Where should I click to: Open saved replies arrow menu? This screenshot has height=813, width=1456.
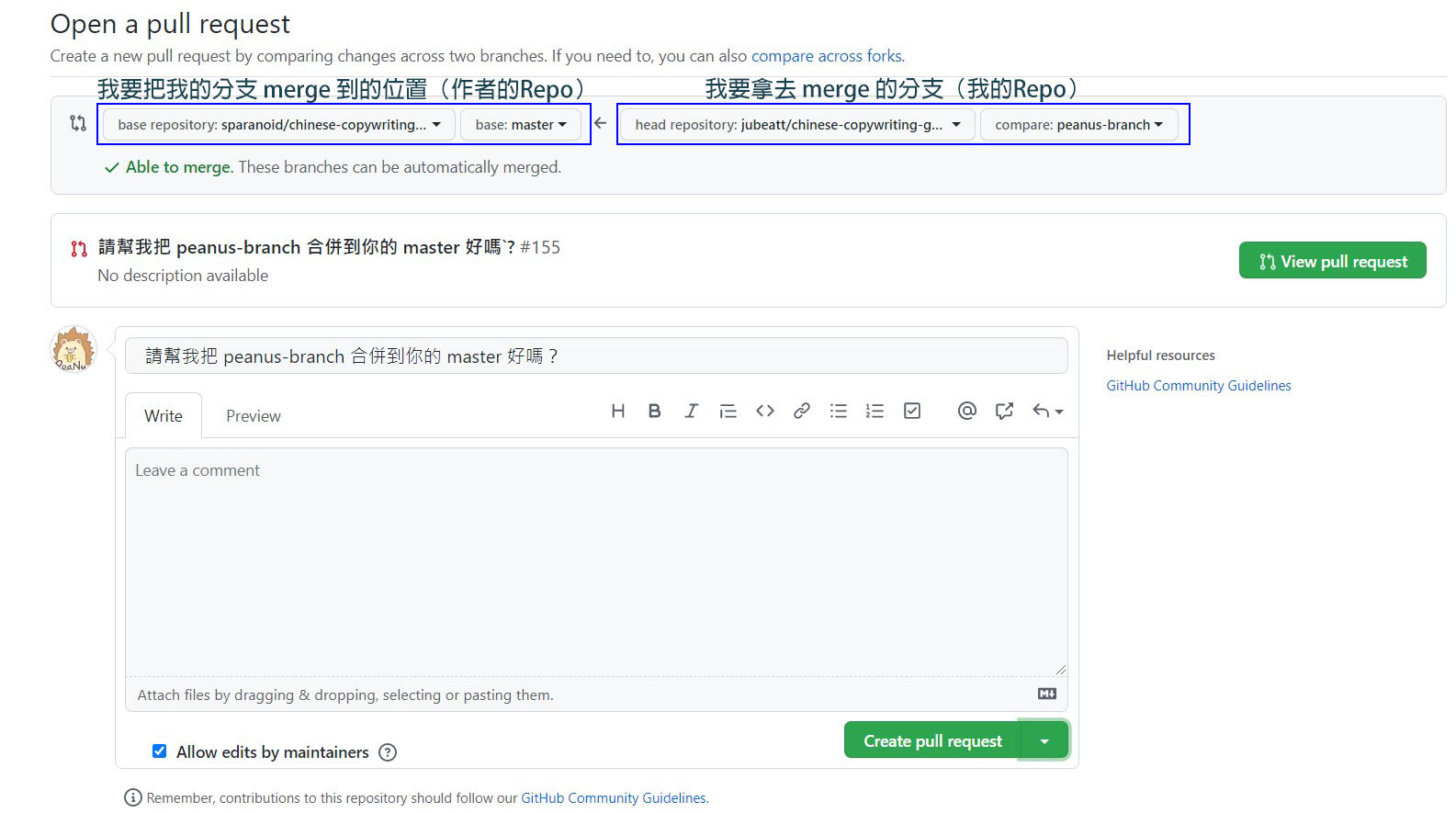pyautogui.click(x=1047, y=411)
